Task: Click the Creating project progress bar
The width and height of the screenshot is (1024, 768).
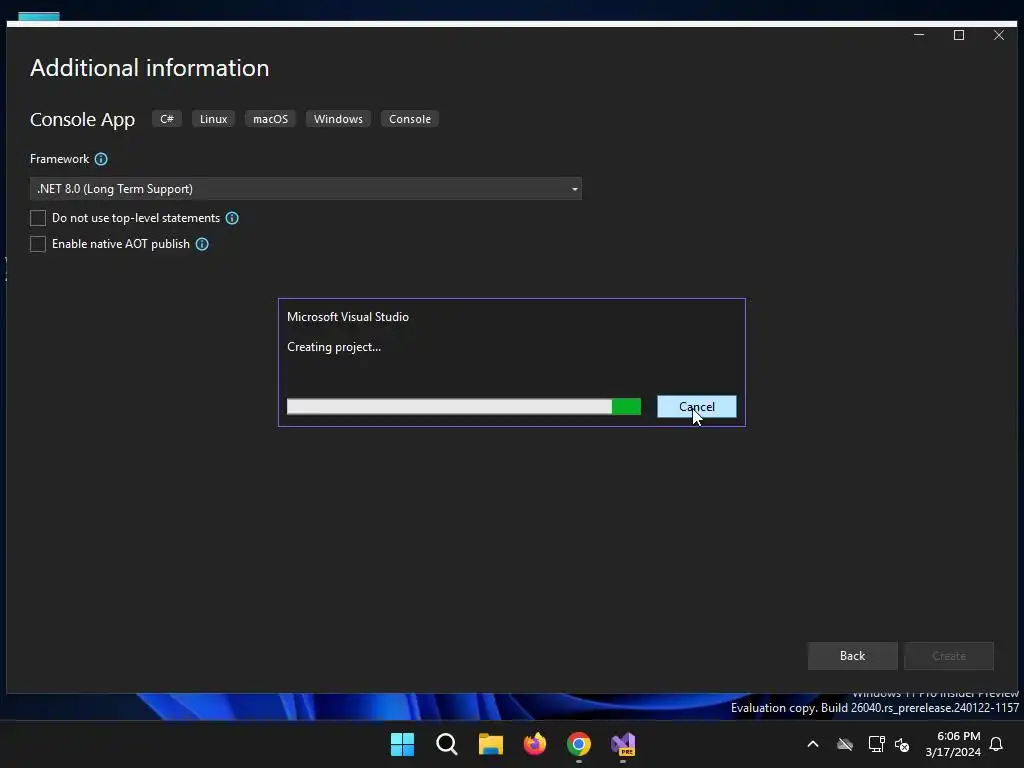Action: [x=464, y=406]
